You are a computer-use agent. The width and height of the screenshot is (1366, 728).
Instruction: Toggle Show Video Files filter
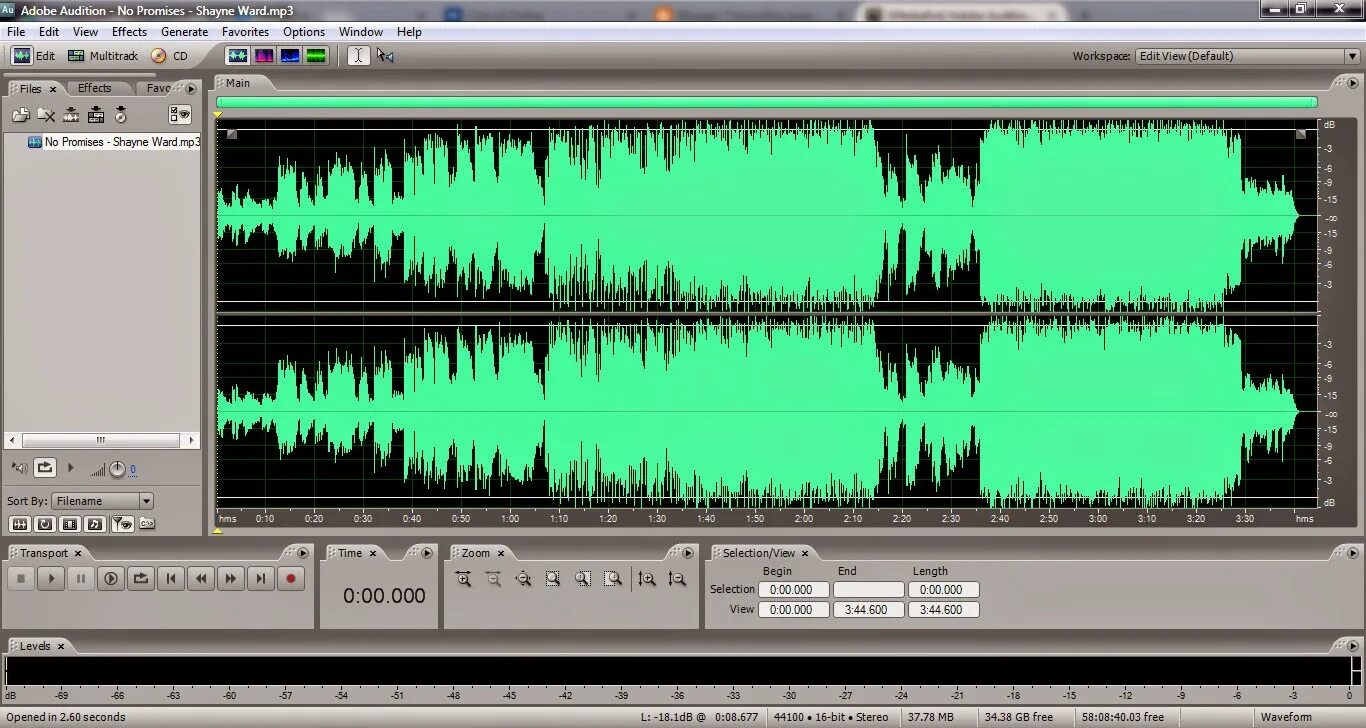pos(70,524)
